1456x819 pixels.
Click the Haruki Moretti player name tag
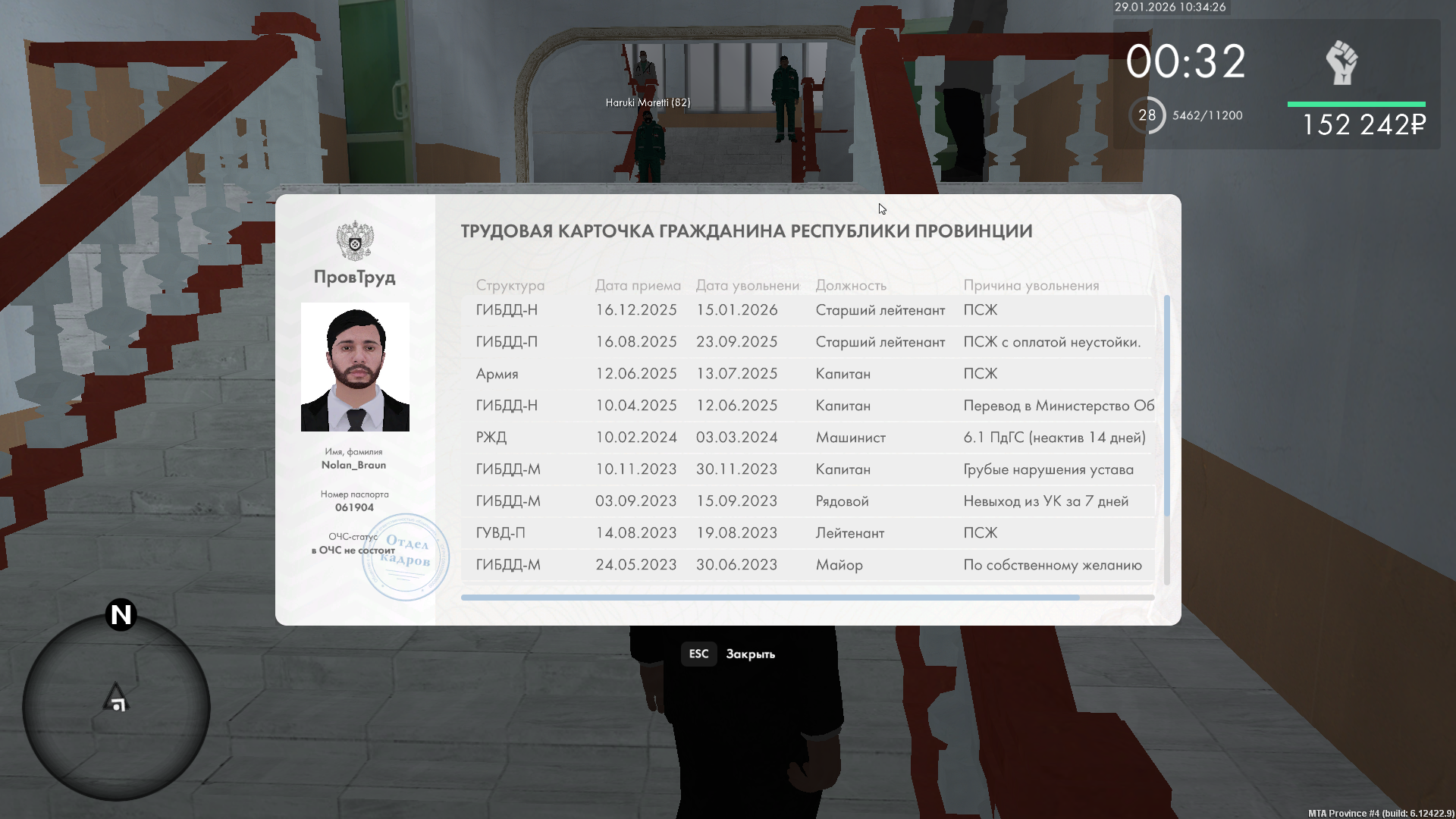pos(648,102)
